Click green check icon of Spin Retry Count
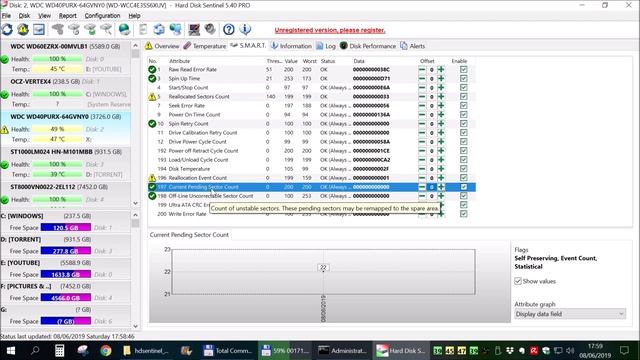640x360 pixels. point(152,123)
